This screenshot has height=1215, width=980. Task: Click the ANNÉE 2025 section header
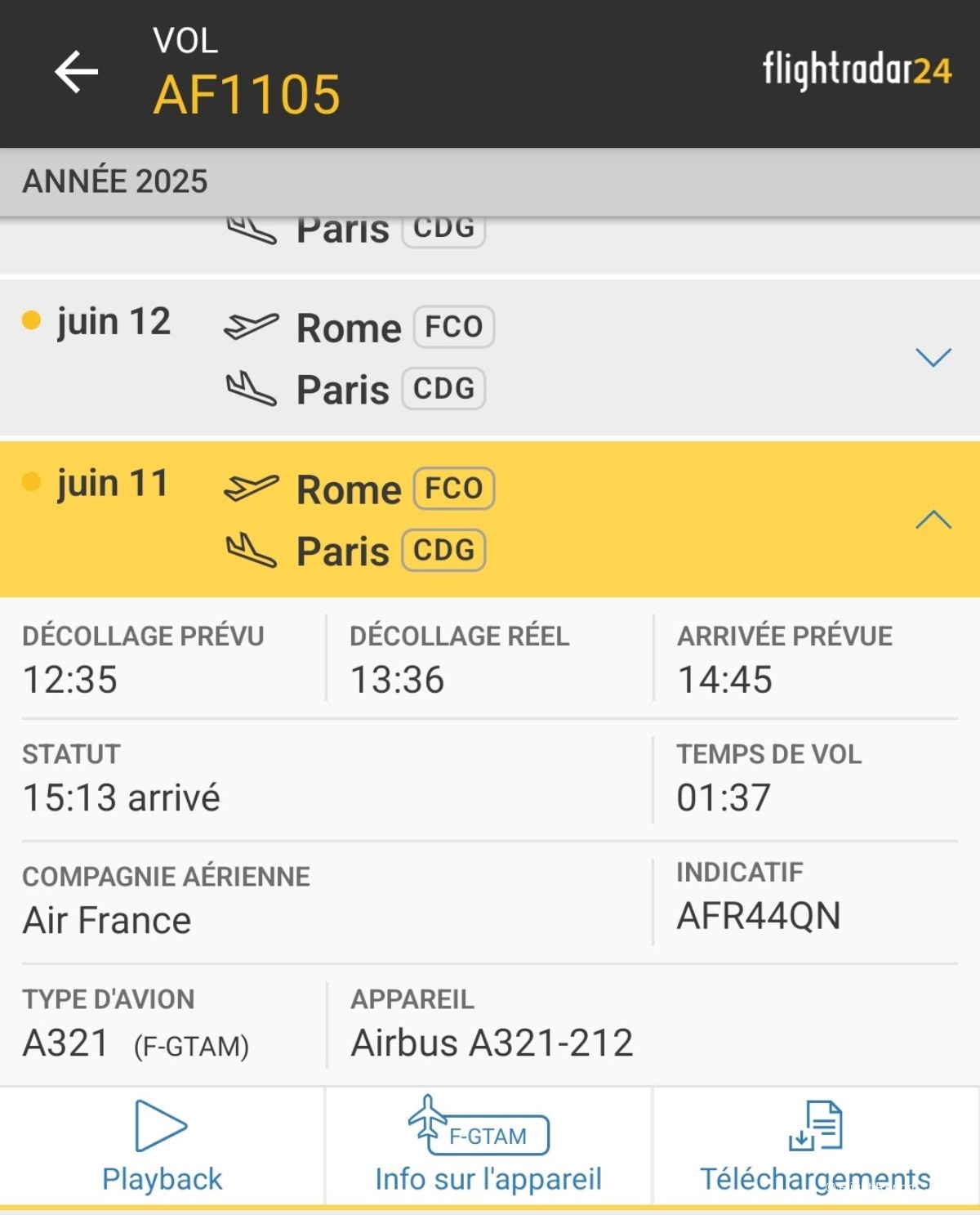click(115, 181)
